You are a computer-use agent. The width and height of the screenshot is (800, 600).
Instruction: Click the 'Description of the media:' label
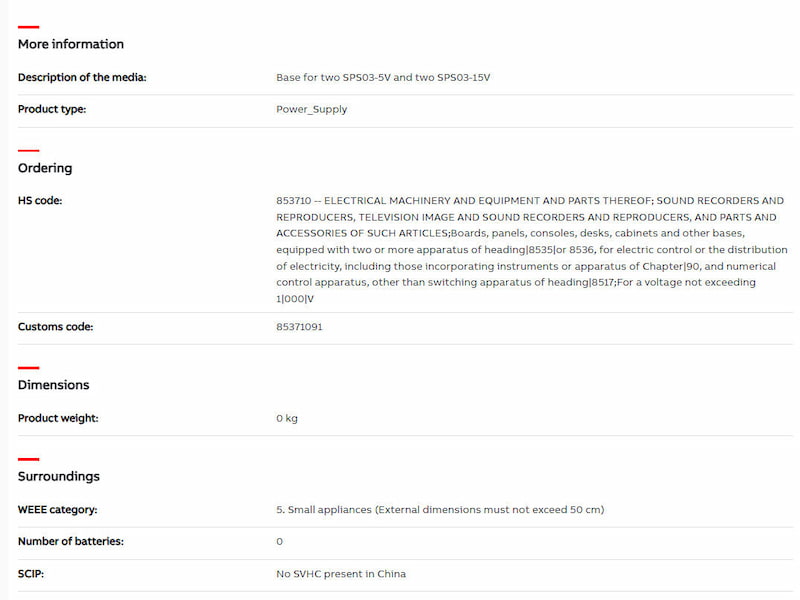point(82,77)
